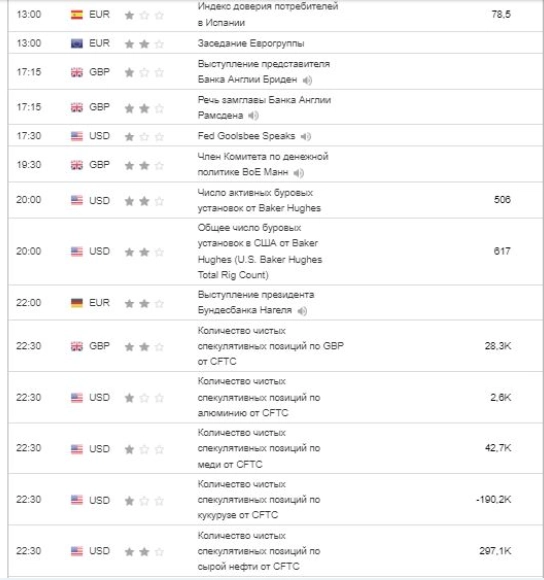Open Индекс доверия потребителей в Испании event
The width and height of the screenshot is (544, 580).
[x=268, y=14]
